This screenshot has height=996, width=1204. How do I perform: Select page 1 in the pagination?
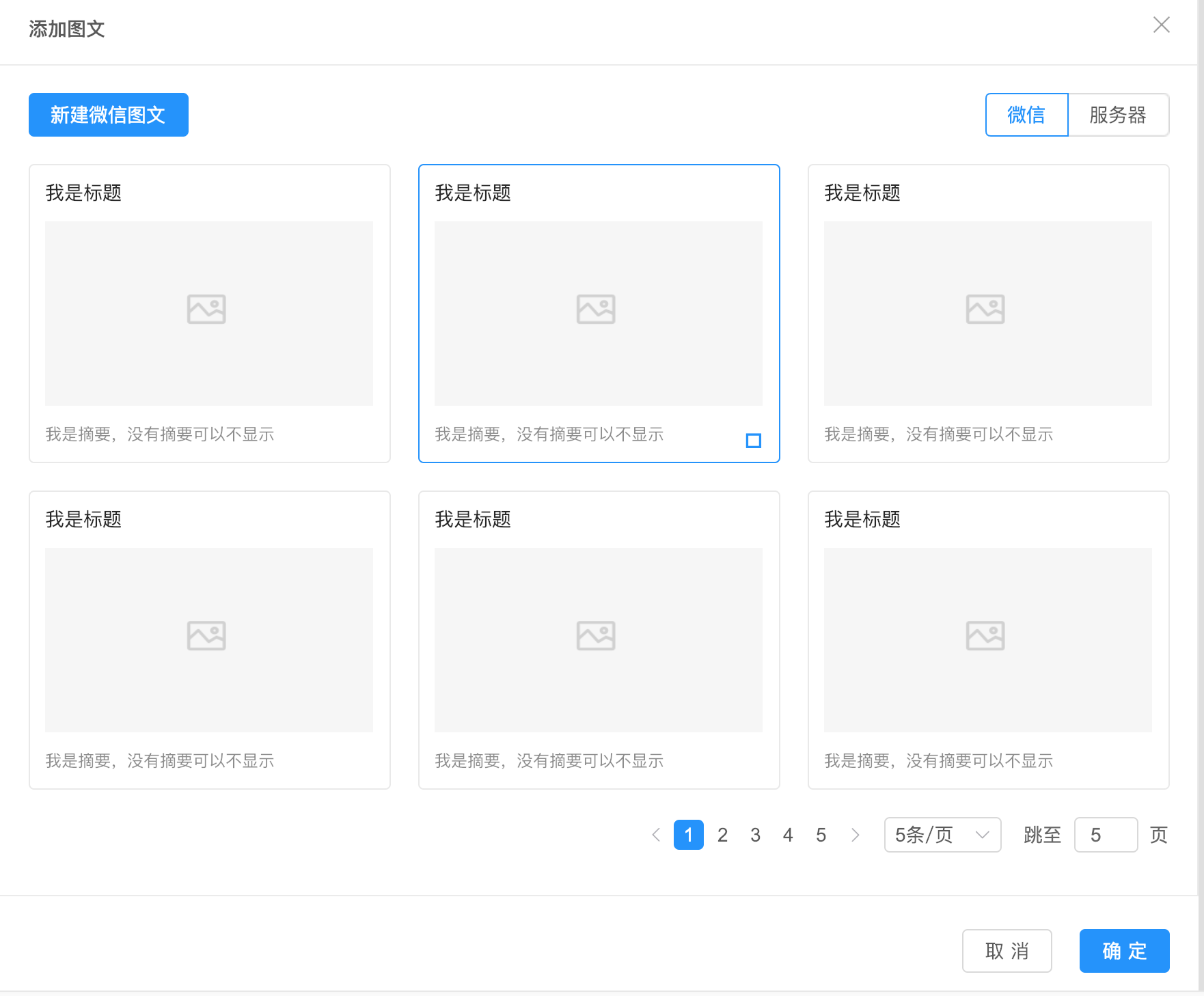click(x=689, y=835)
